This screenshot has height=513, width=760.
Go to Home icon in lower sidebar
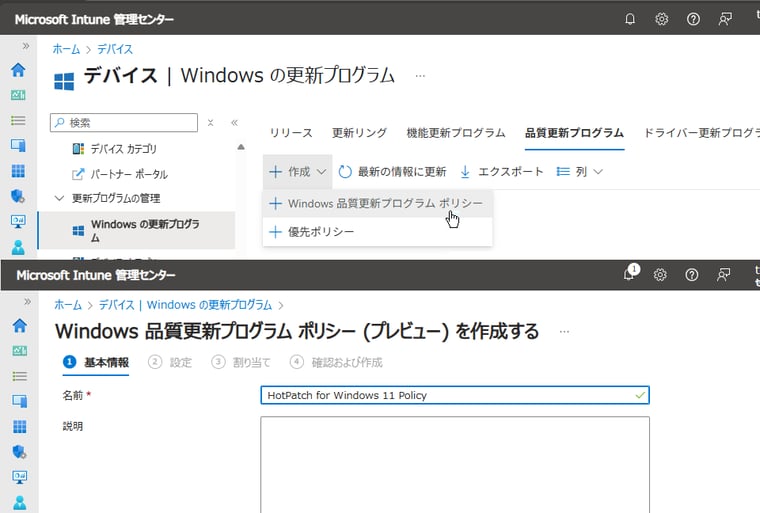point(19,325)
